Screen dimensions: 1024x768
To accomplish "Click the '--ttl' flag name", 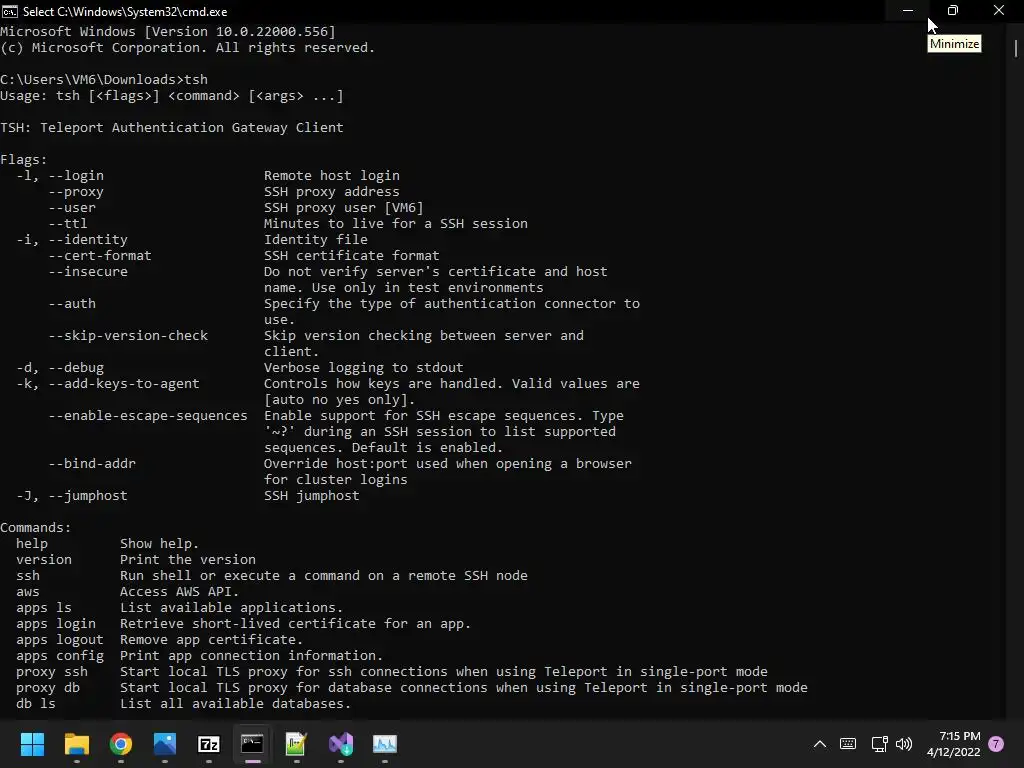I will pos(68,224).
